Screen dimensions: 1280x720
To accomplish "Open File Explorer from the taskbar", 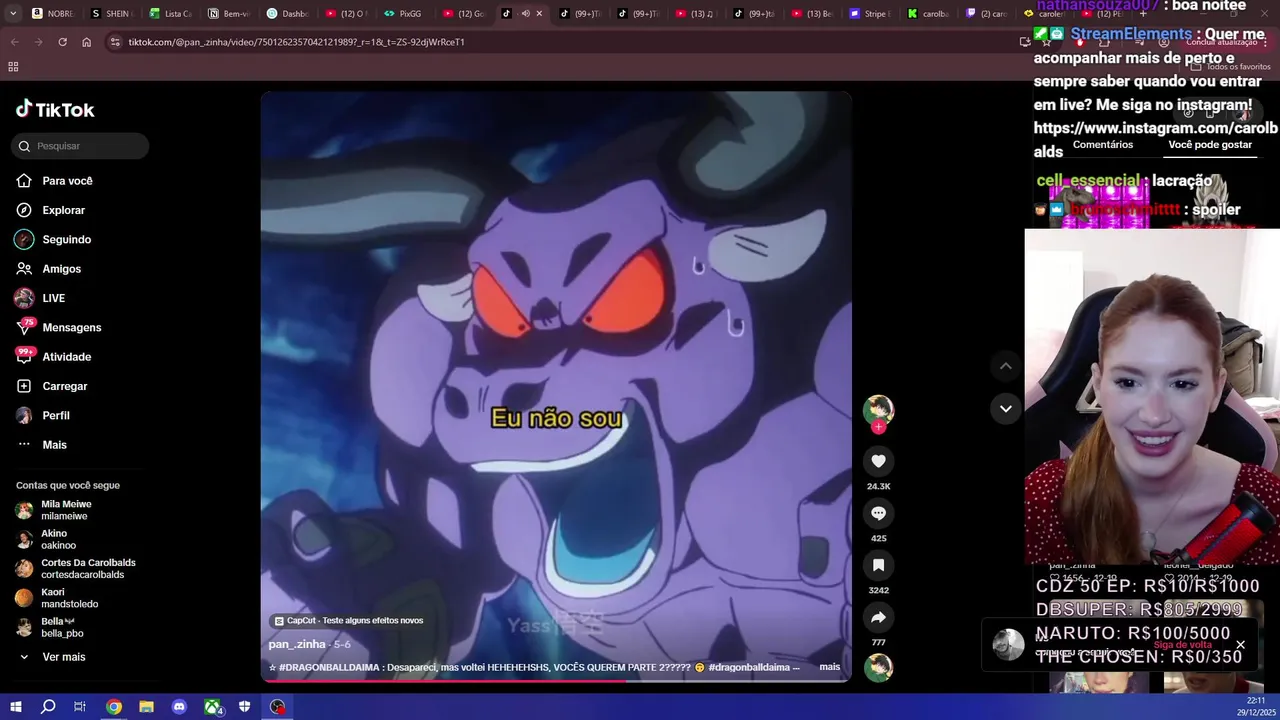I will 146,707.
